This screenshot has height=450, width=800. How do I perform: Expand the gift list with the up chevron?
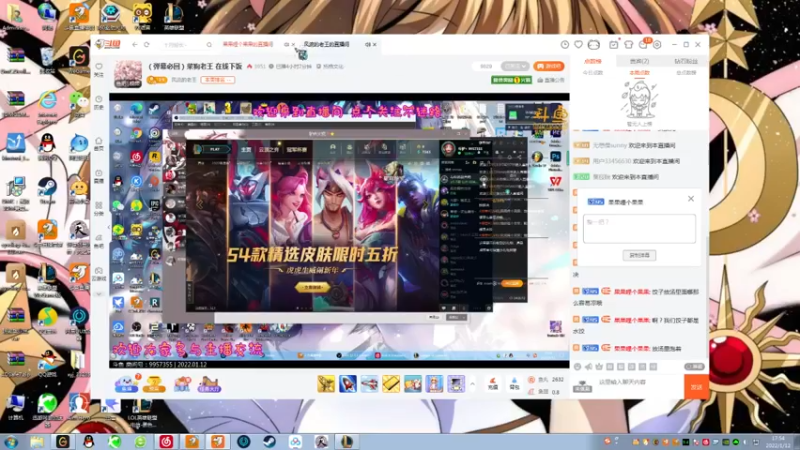472,384
